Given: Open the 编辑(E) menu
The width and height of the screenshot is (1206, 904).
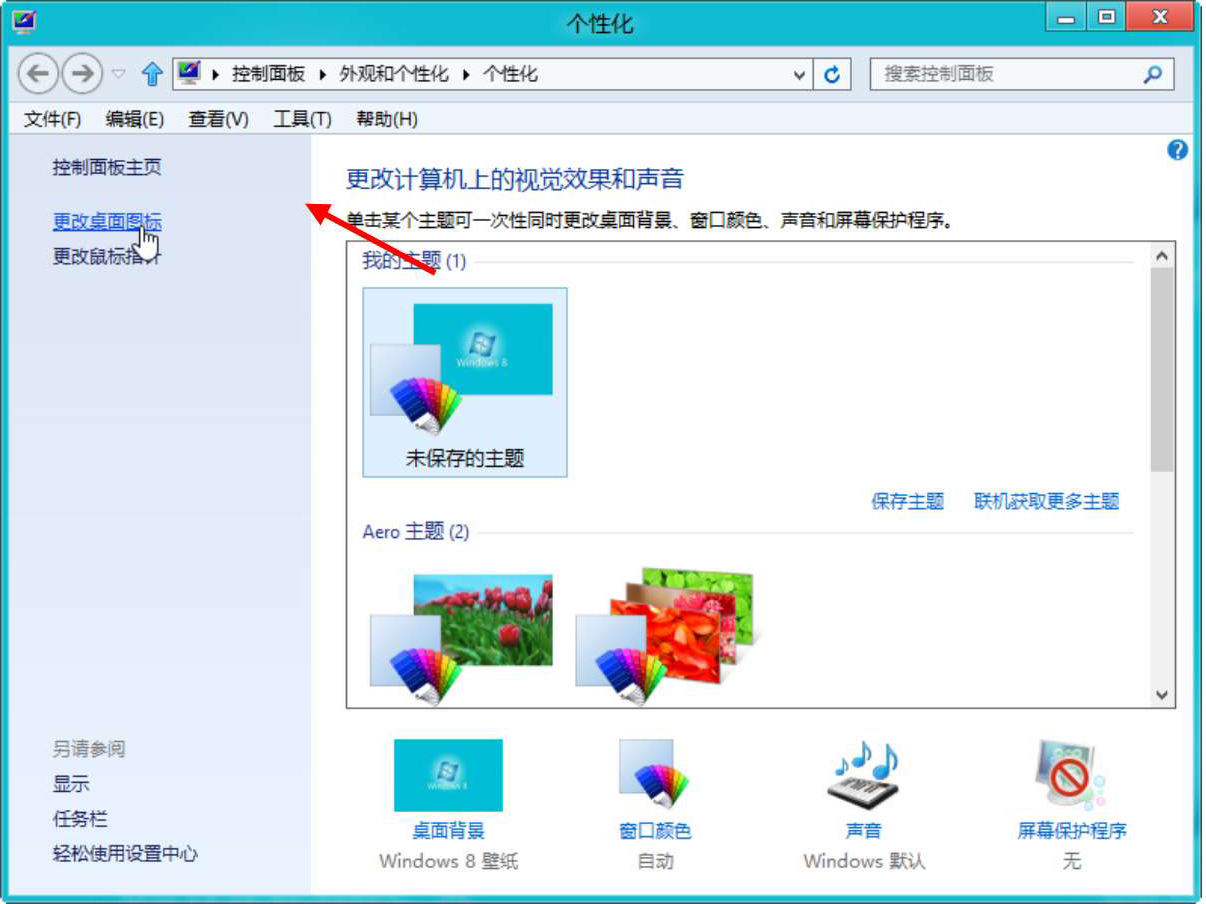Looking at the screenshot, I should click(134, 119).
